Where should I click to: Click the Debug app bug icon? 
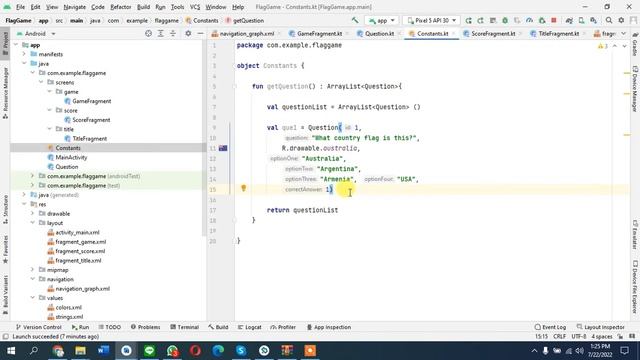[505, 20]
